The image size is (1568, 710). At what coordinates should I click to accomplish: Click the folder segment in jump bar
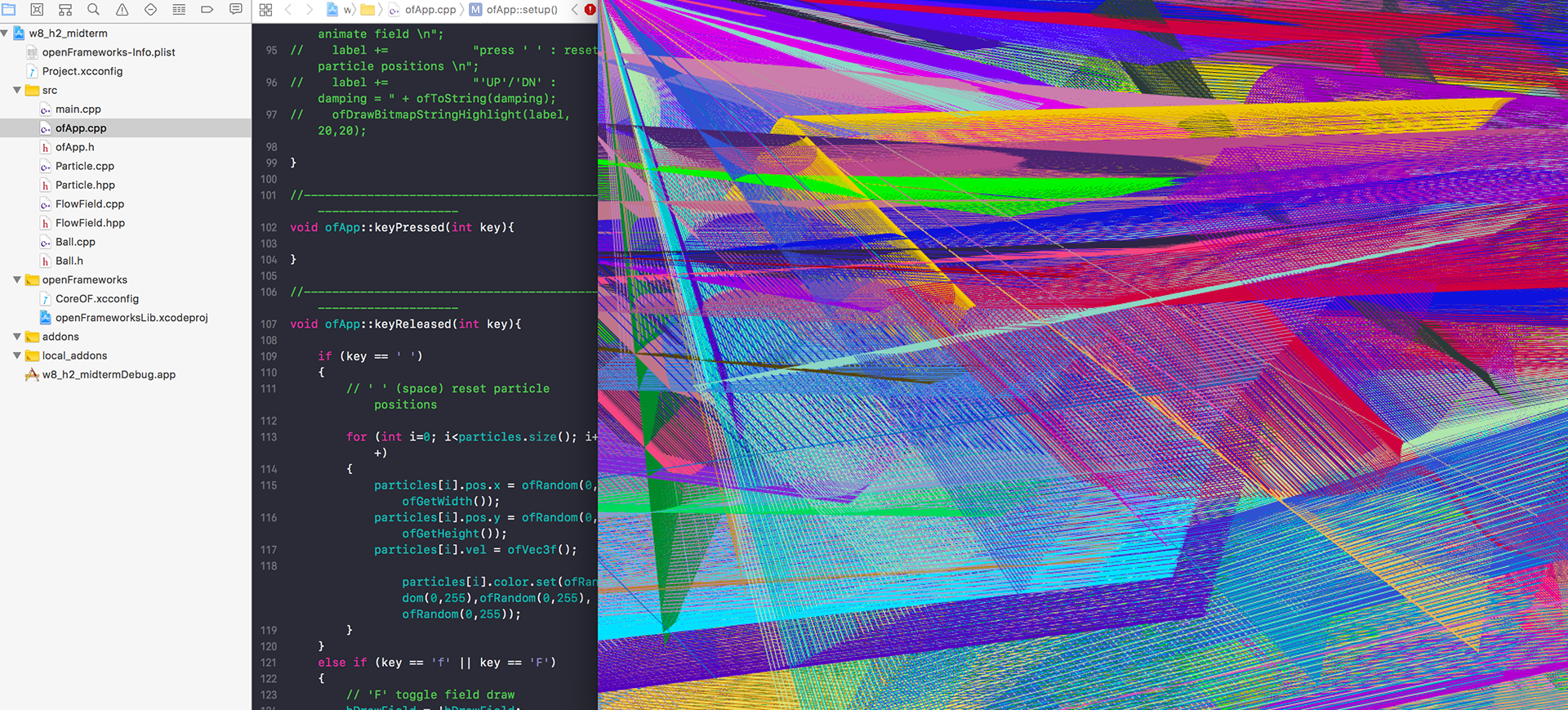(x=367, y=10)
